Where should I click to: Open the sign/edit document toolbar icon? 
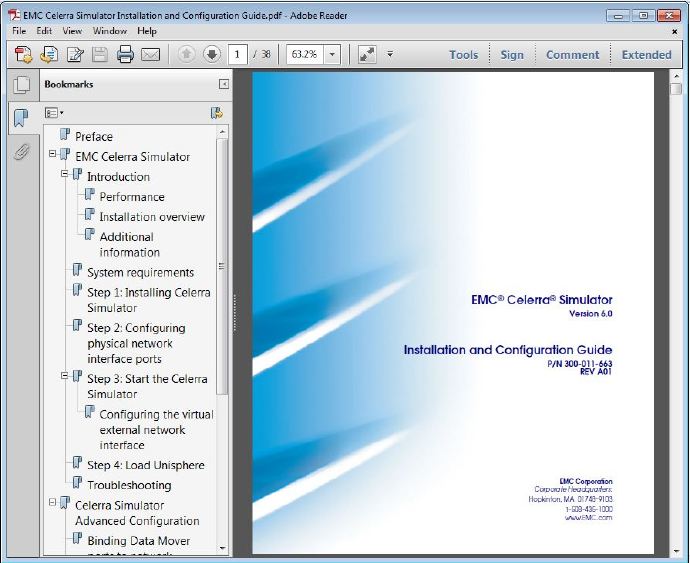tap(75, 55)
